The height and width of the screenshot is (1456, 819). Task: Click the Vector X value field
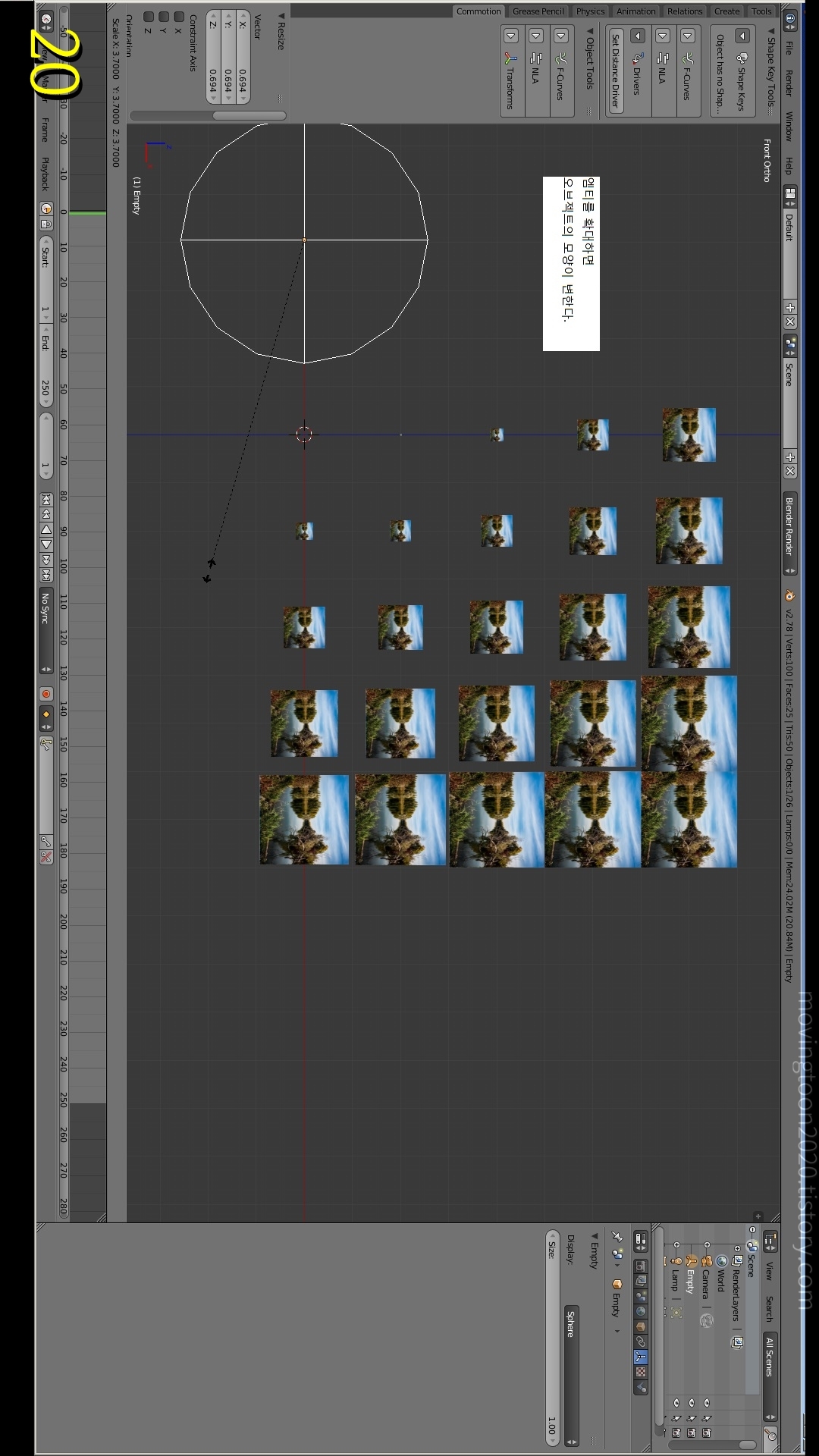coord(243,56)
